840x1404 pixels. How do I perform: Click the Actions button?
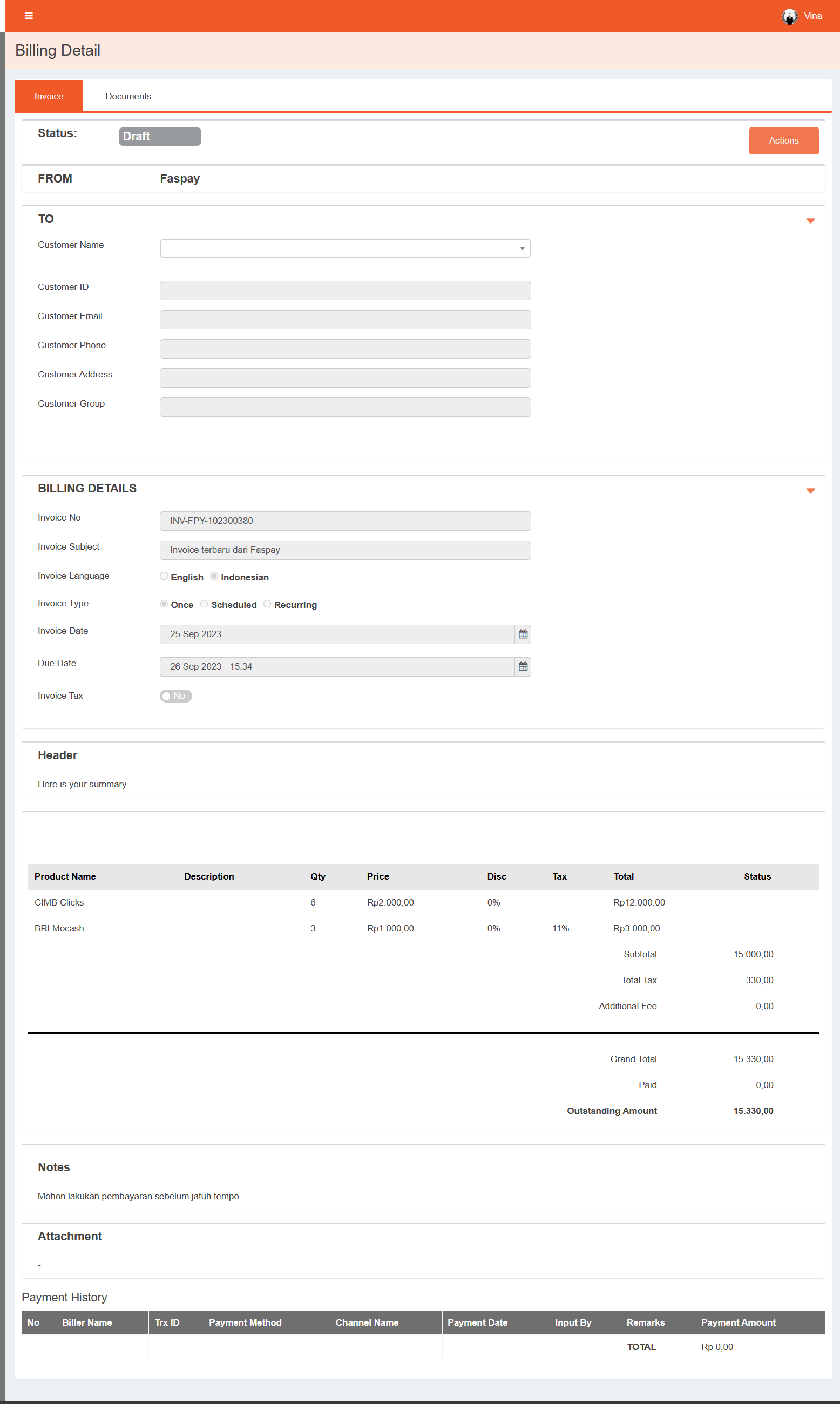[x=783, y=140]
